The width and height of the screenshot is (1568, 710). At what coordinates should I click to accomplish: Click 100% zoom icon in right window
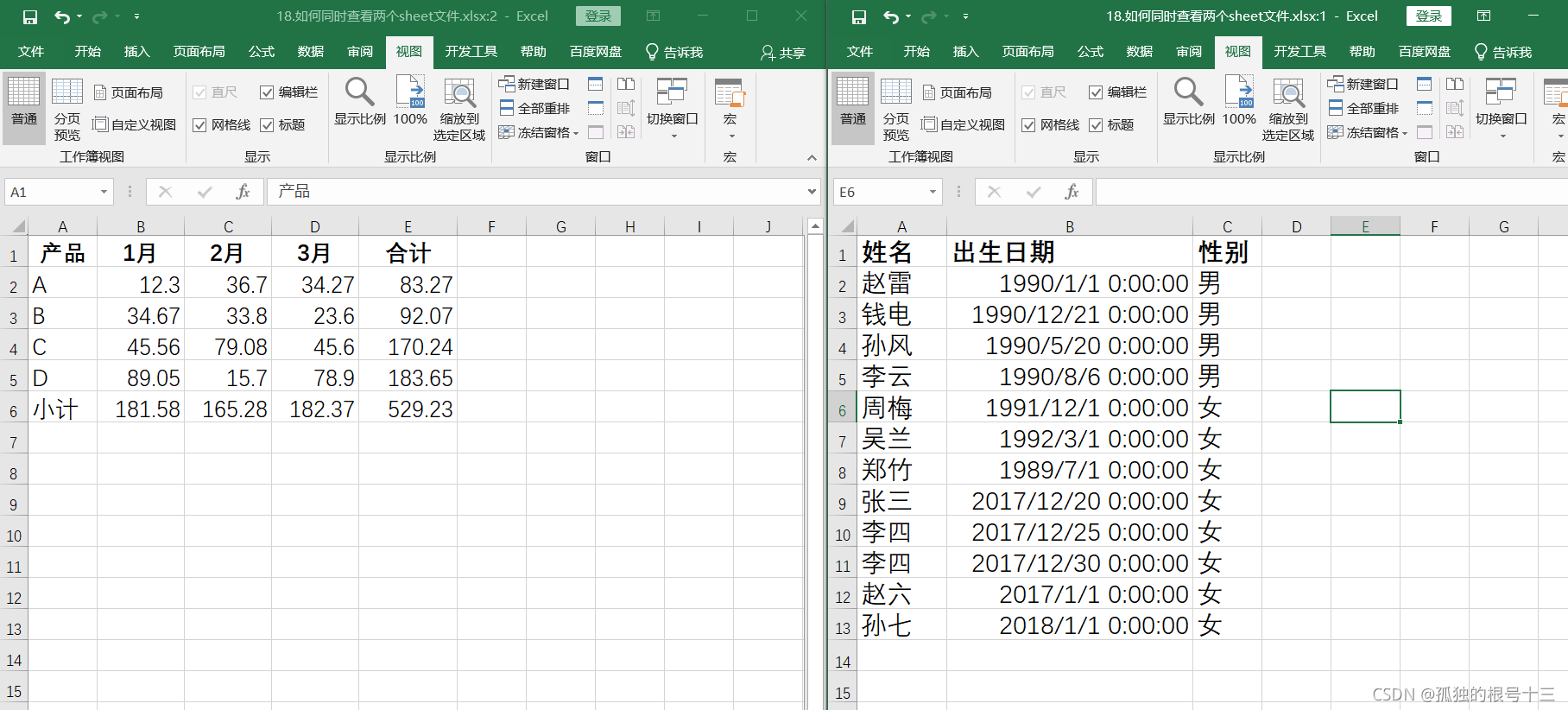(1239, 102)
